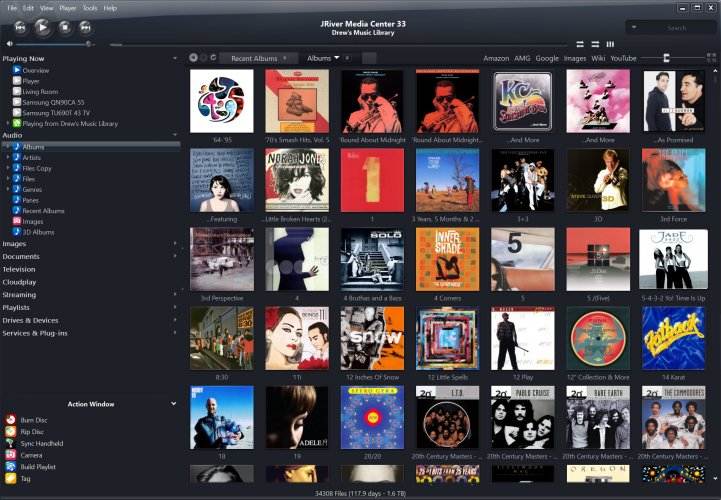Click in the Search field
The height and width of the screenshot is (500, 721).
pyautogui.click(x=676, y=28)
